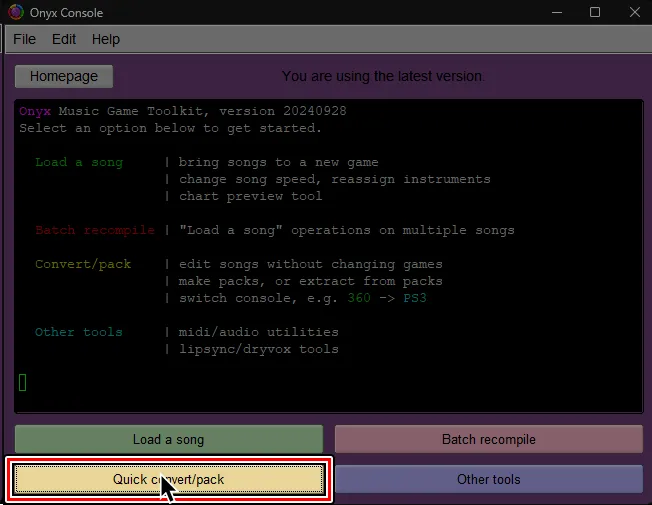Click 'lipsync/dryvox tools' line

(x=259, y=349)
